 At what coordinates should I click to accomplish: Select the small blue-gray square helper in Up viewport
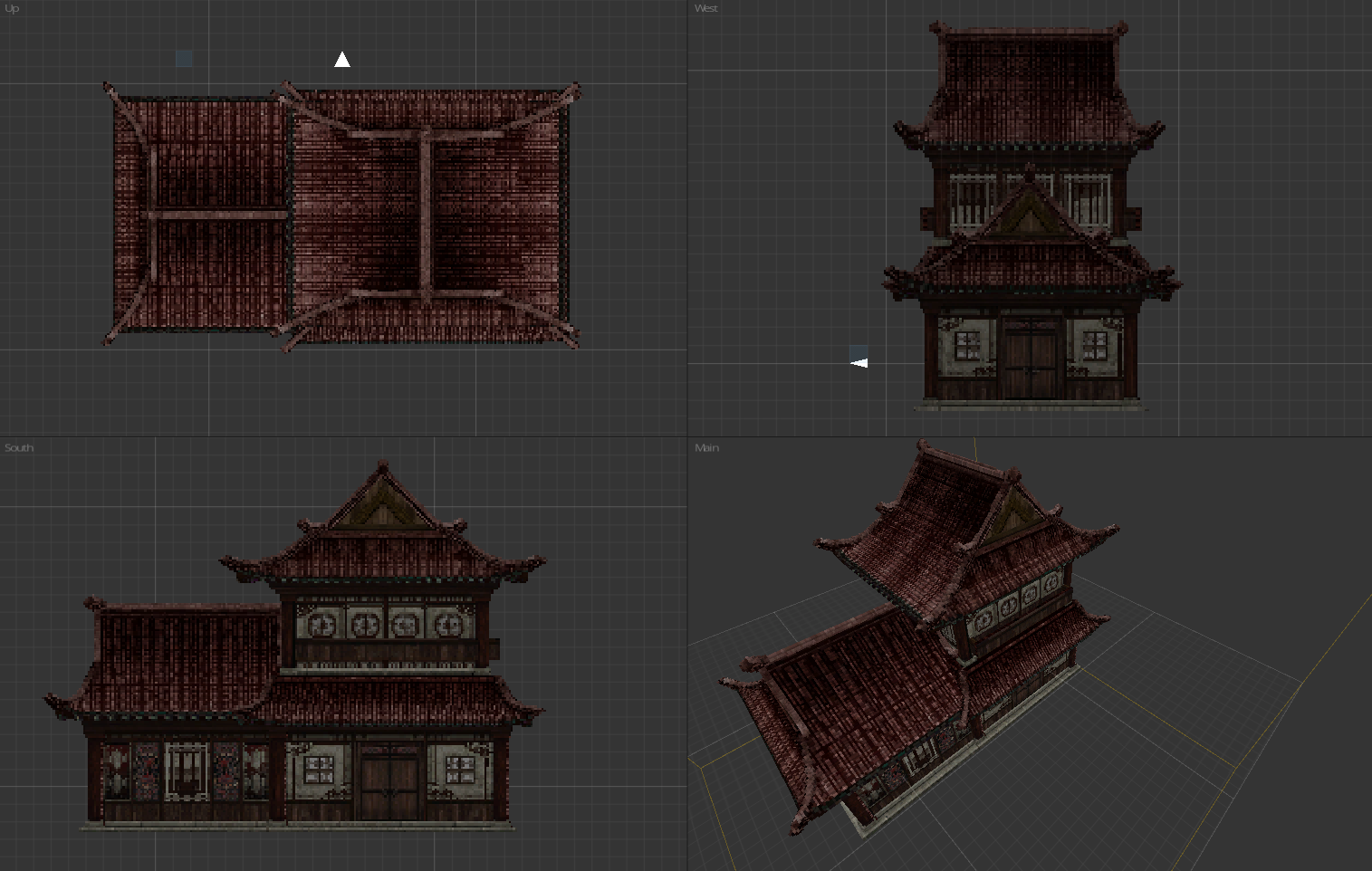coord(184,59)
